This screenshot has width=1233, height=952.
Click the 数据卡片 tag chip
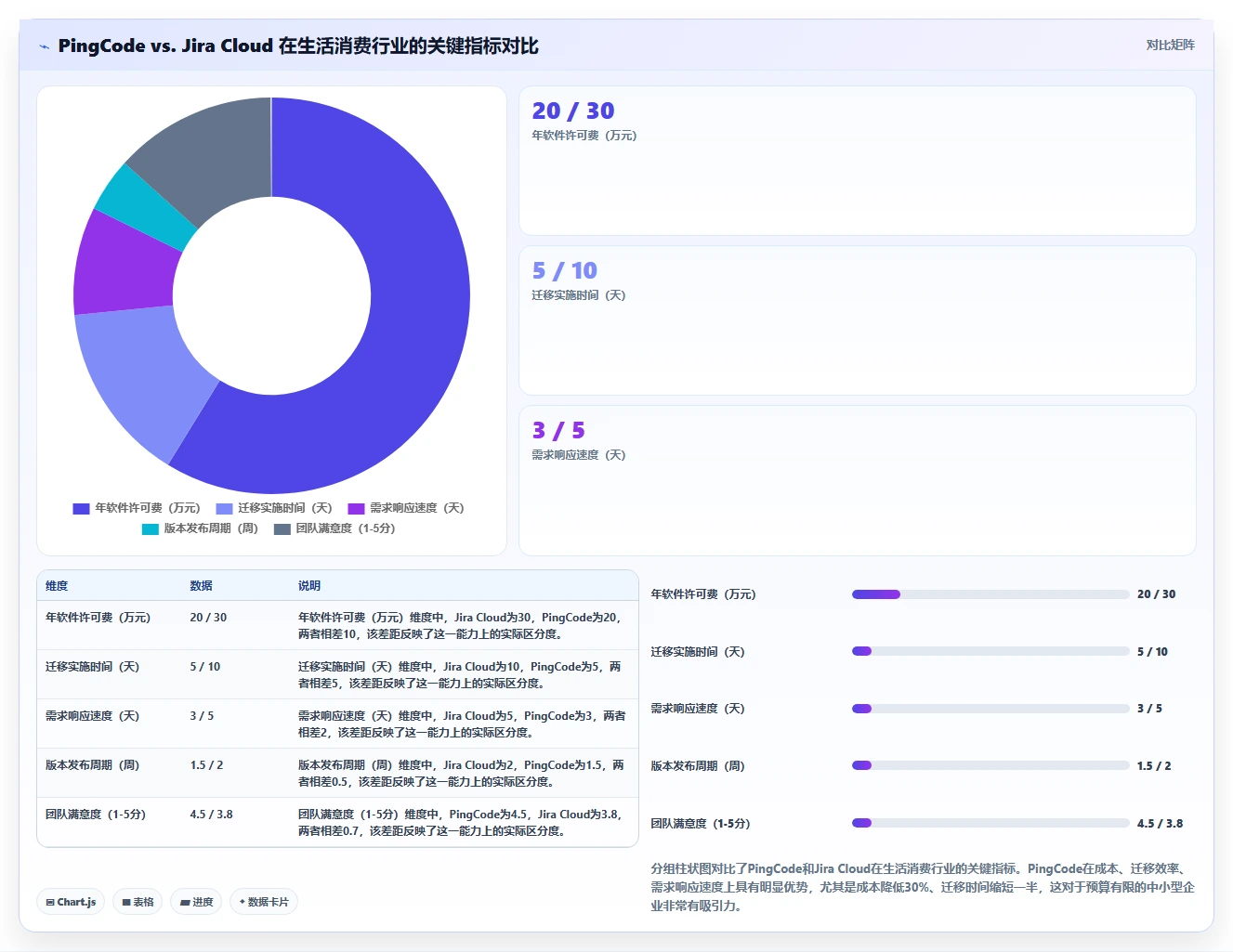pos(264,902)
